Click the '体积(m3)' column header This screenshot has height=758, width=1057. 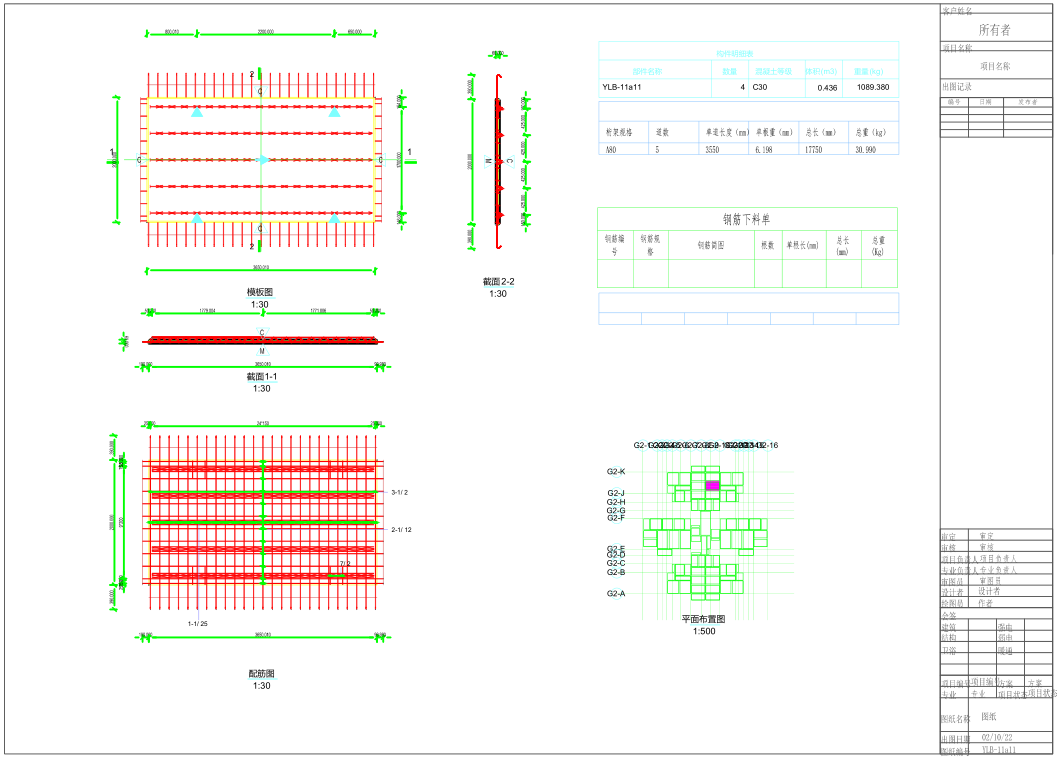(x=821, y=71)
